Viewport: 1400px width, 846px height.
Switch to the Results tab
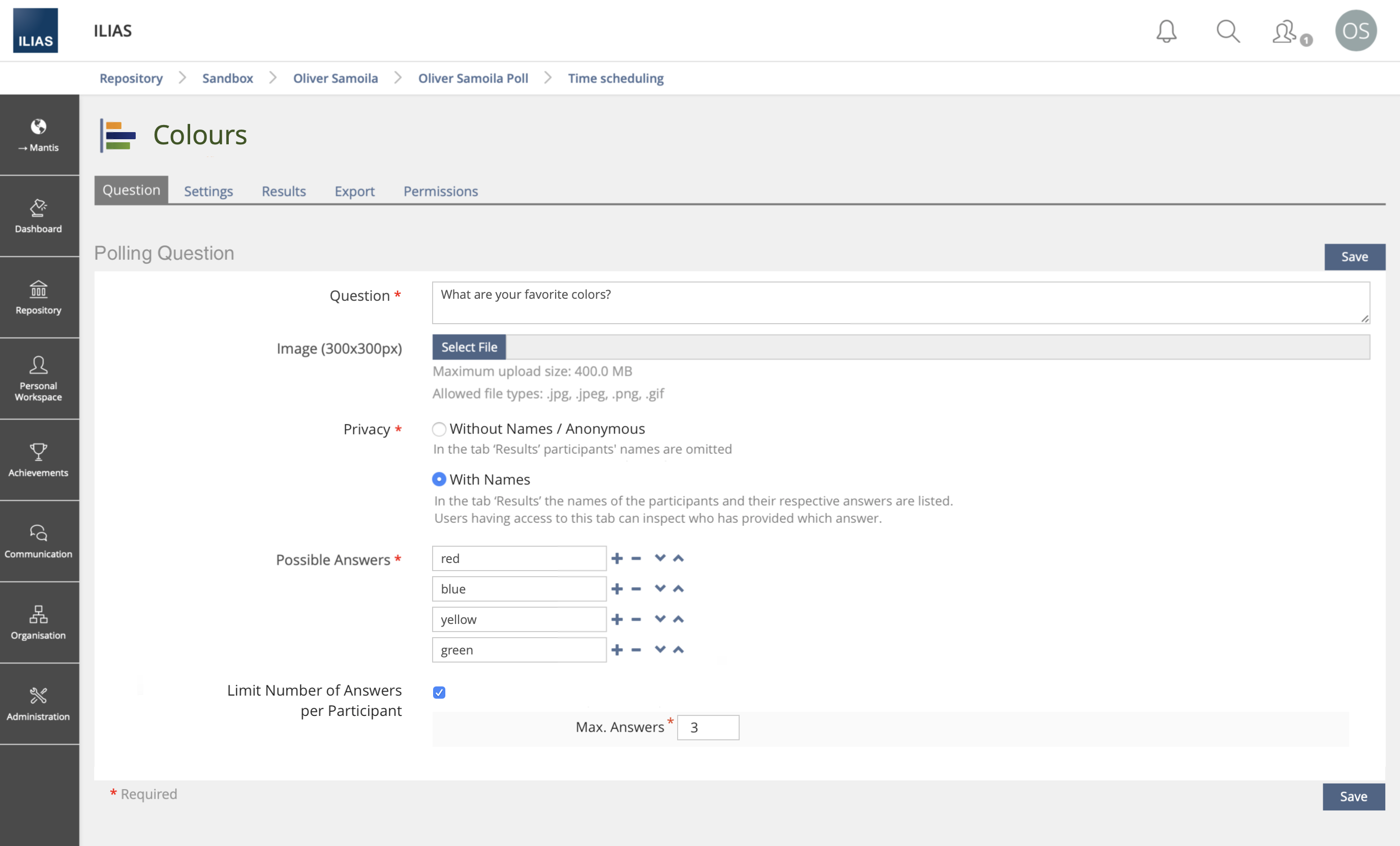click(x=284, y=192)
